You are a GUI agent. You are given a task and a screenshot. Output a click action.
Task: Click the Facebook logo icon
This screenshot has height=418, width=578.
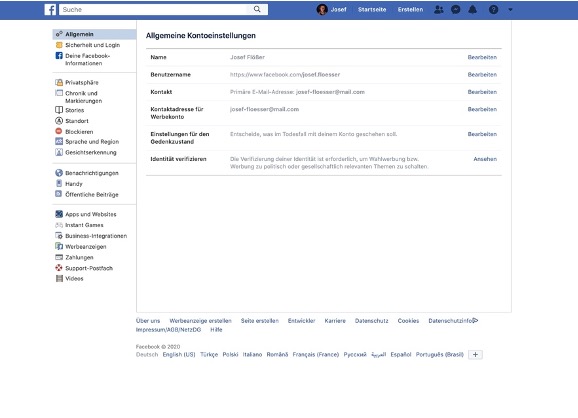pyautogui.click(x=50, y=10)
